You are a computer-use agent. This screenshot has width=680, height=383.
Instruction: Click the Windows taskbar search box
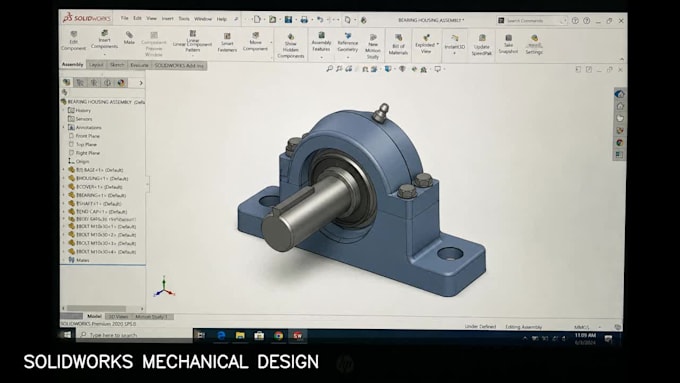134,335
